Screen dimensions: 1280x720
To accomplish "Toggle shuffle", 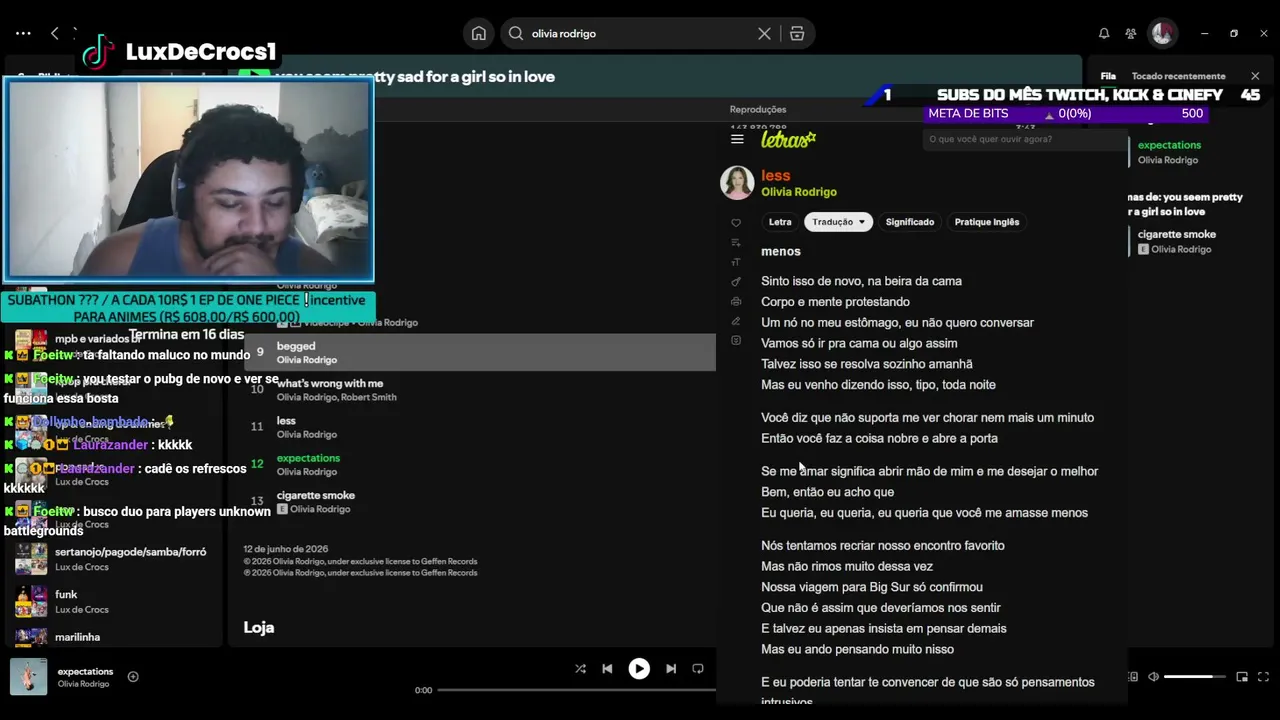I will click(x=580, y=669).
